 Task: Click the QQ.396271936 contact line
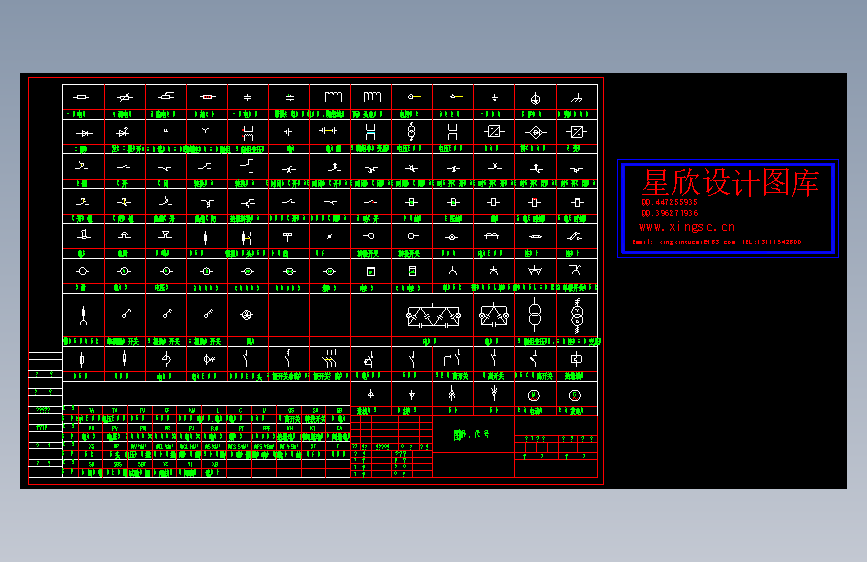670,213
